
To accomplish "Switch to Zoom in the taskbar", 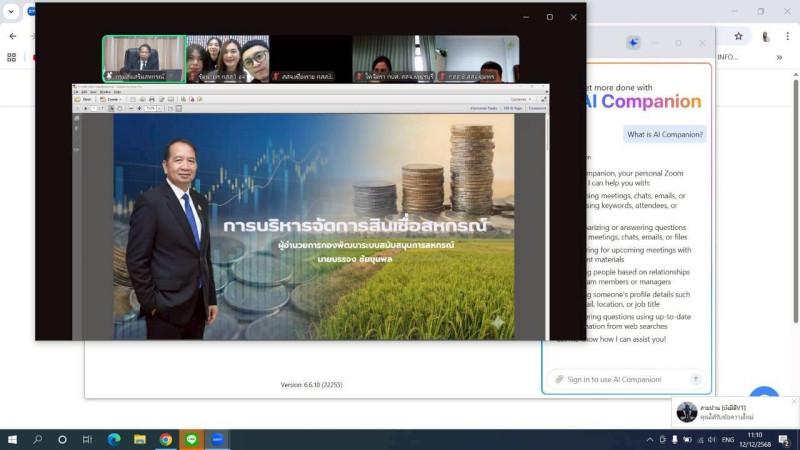I will [217, 439].
